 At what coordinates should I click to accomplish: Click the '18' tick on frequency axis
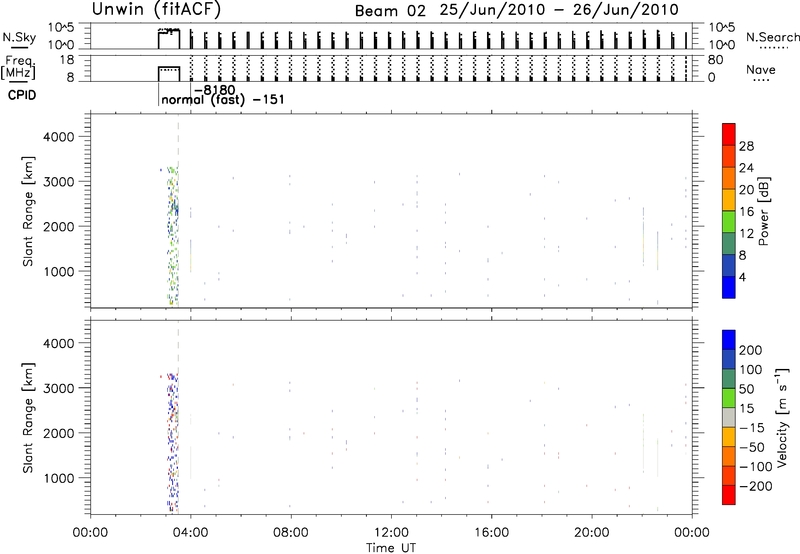pos(67,60)
